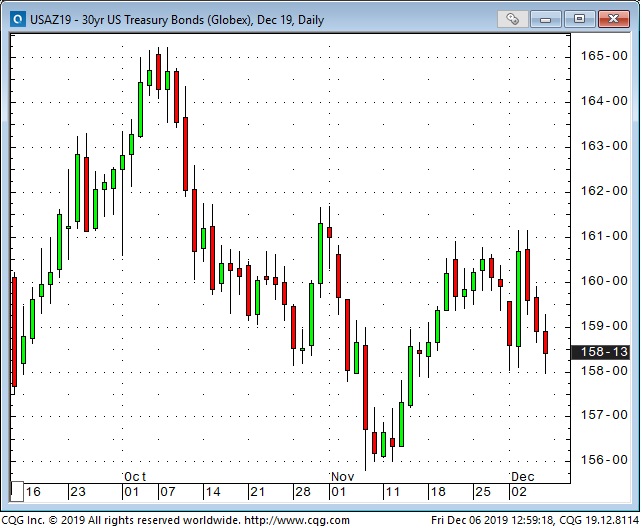642x528 pixels.
Task: Click the chain link icon button
Action: [512, 19]
